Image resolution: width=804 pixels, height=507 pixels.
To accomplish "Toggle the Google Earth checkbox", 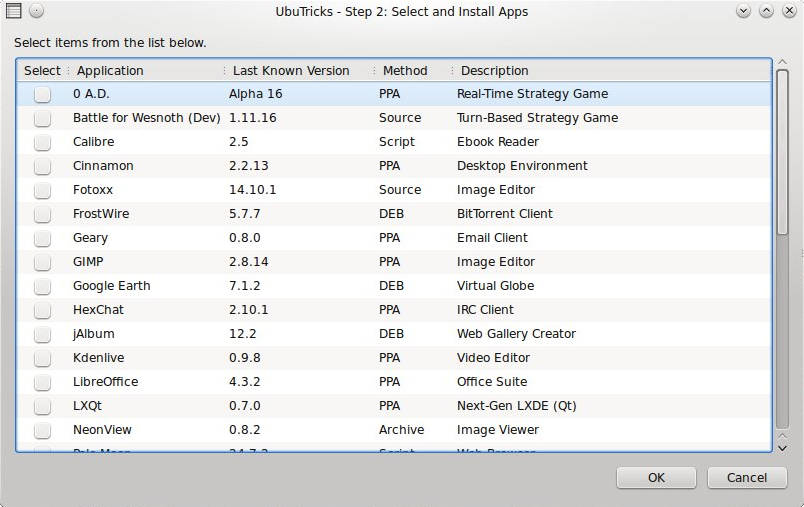I will point(42,286).
